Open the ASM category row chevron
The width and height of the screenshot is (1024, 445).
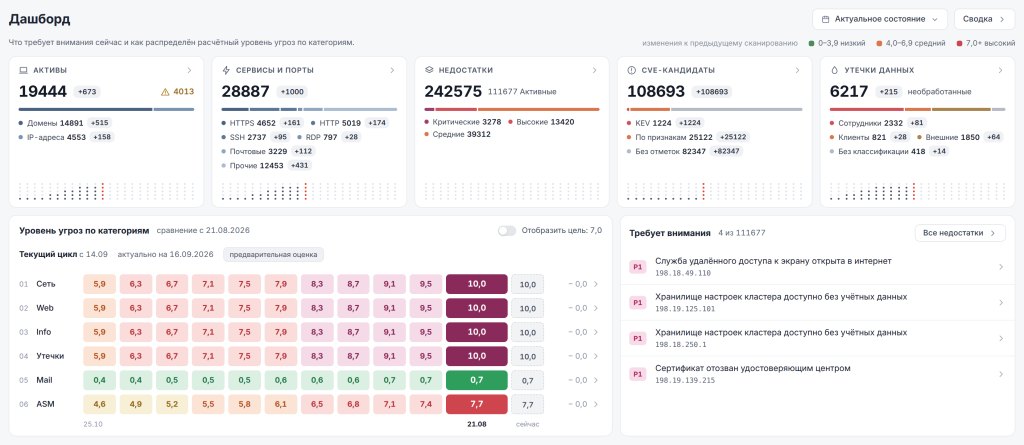[595, 404]
